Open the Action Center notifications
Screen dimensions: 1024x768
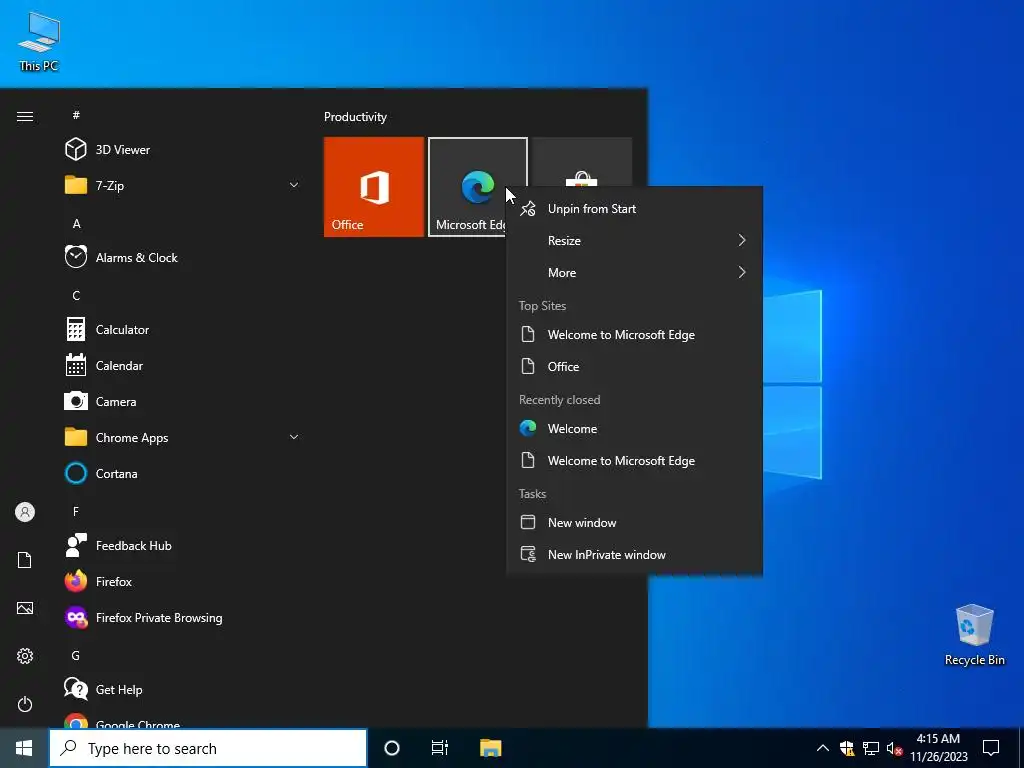tap(991, 748)
